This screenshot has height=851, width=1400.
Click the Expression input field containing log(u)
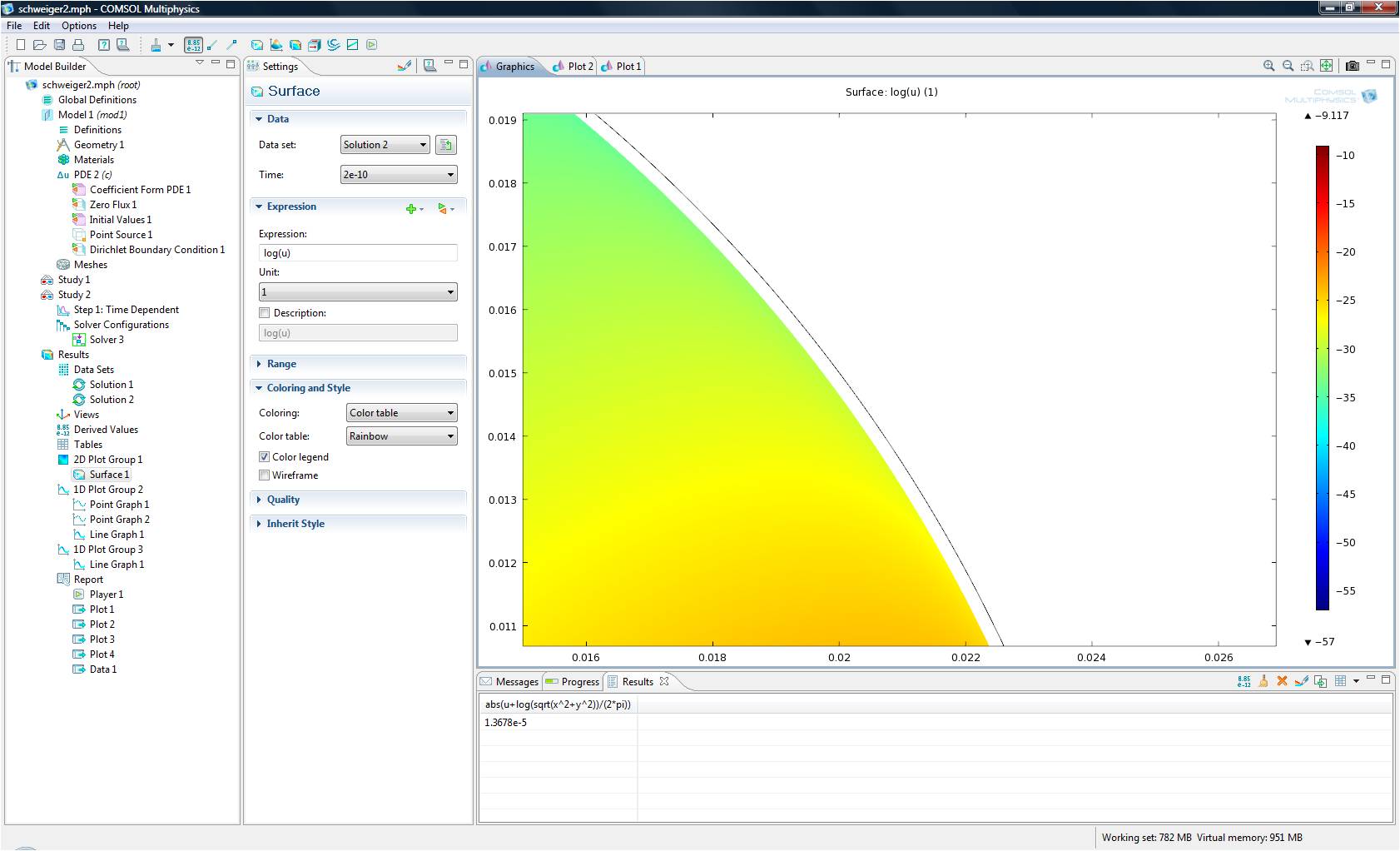click(x=358, y=253)
